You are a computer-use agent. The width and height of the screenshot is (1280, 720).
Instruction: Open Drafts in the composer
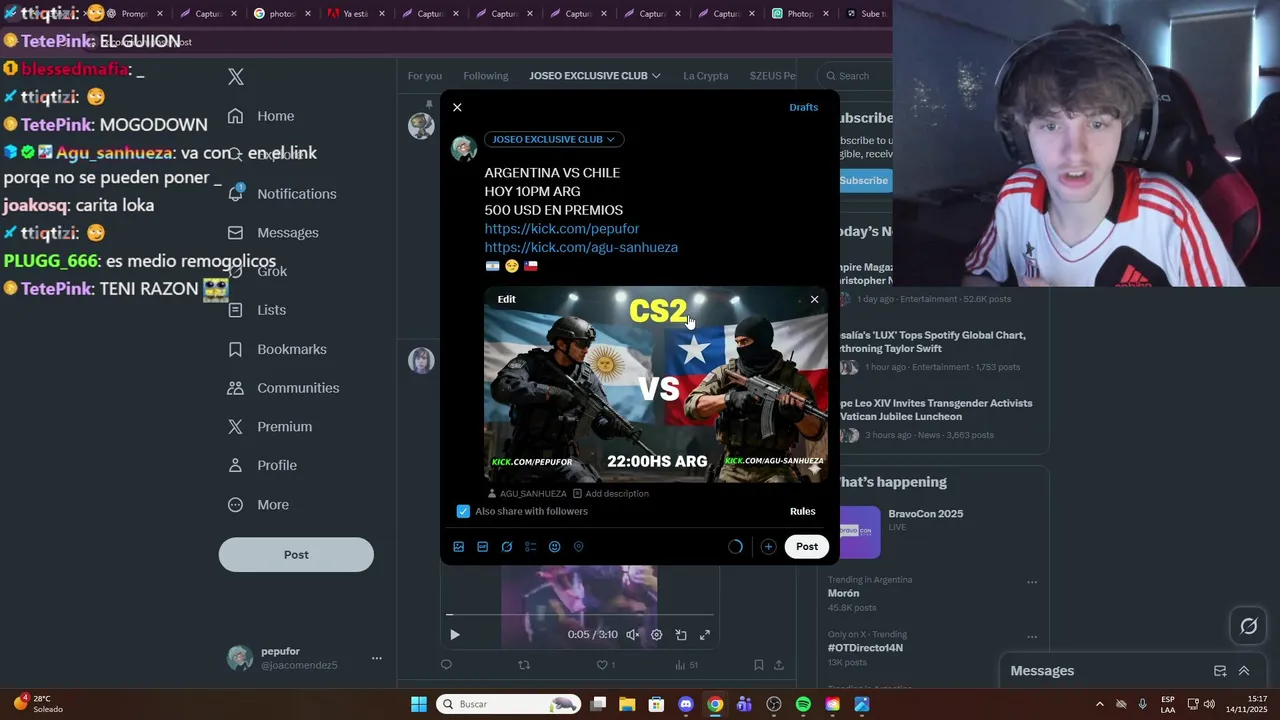[804, 107]
